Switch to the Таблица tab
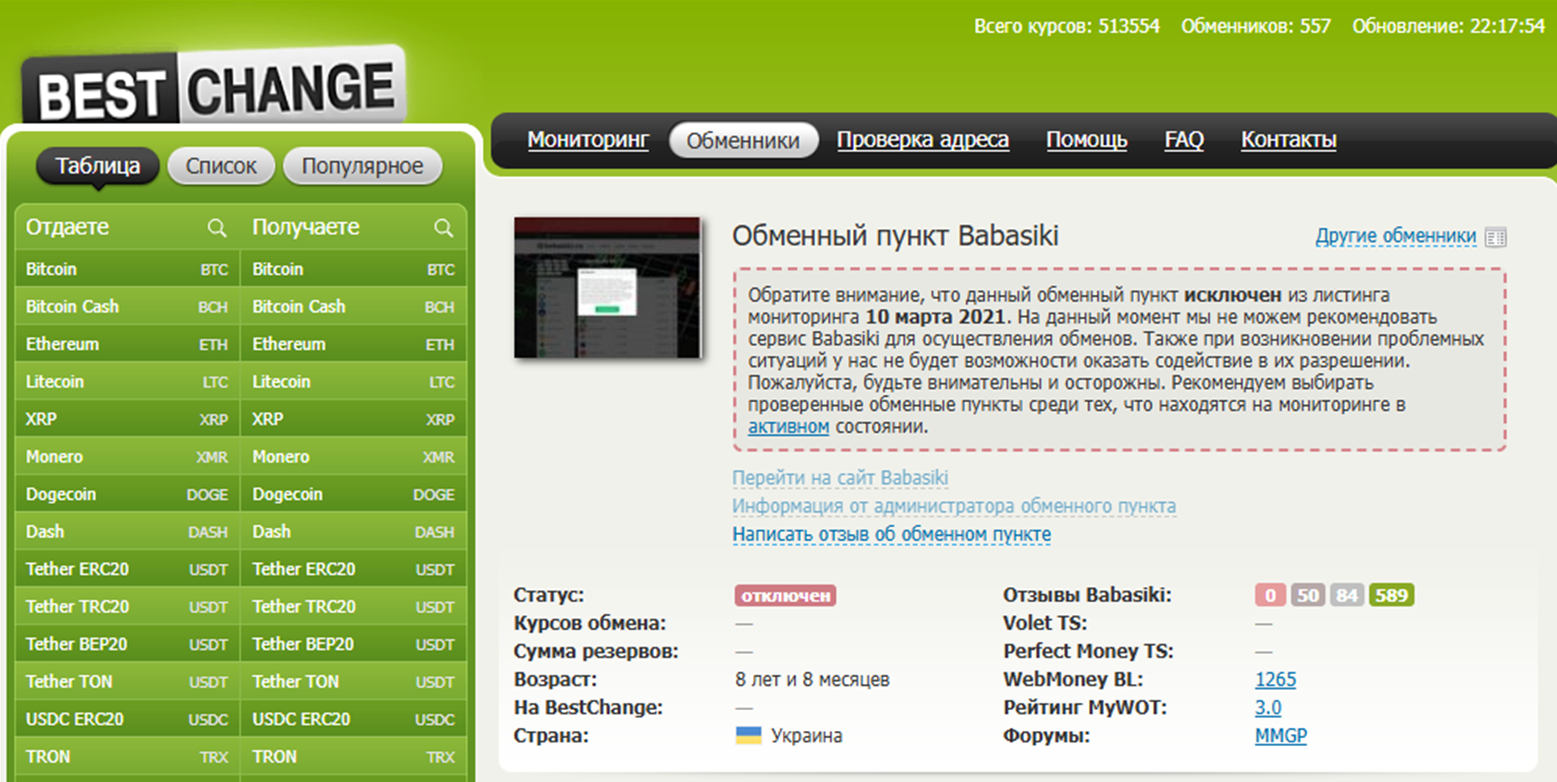This screenshot has width=1557, height=782. point(98,166)
